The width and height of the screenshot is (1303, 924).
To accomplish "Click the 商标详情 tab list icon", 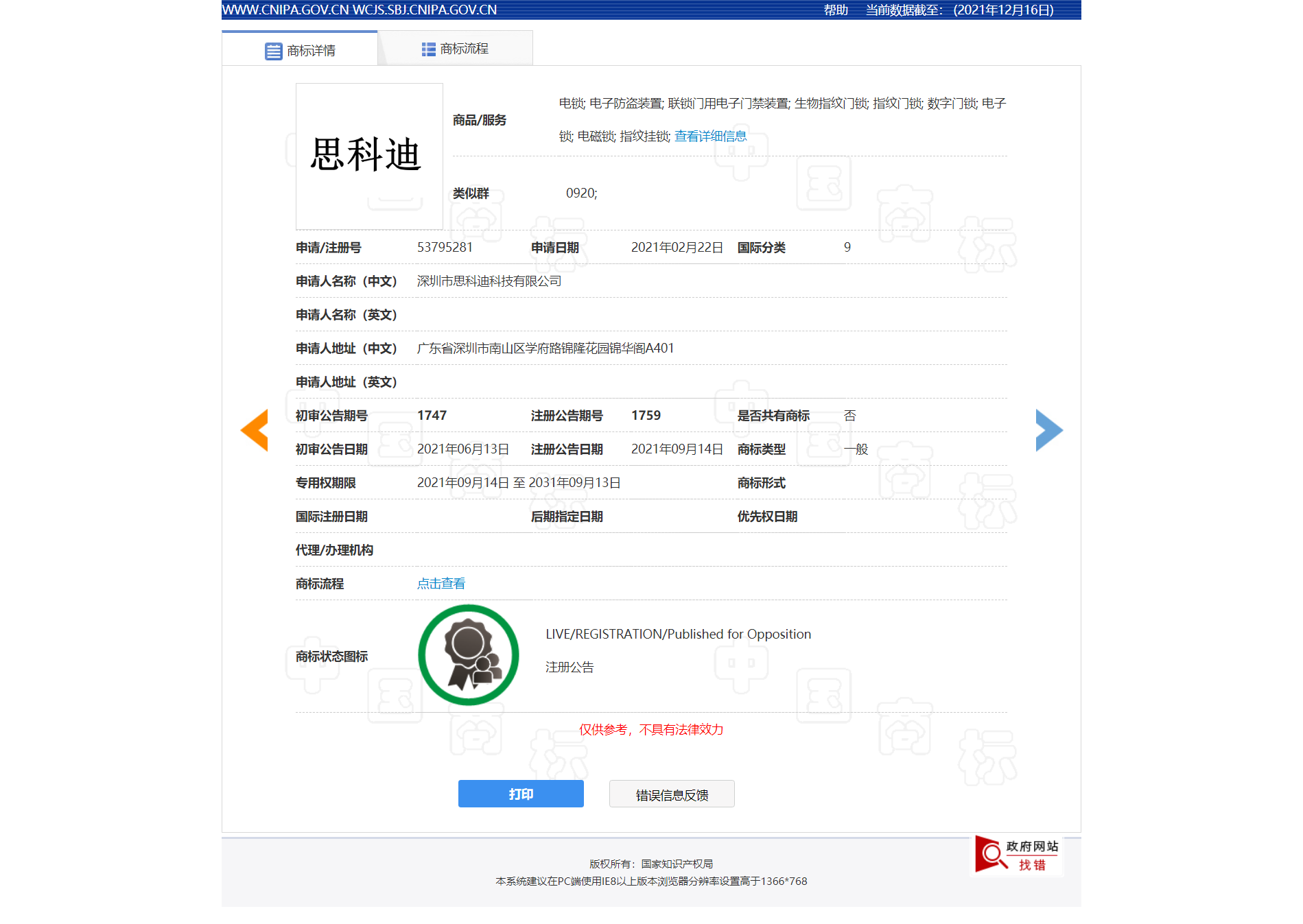I will [273, 51].
